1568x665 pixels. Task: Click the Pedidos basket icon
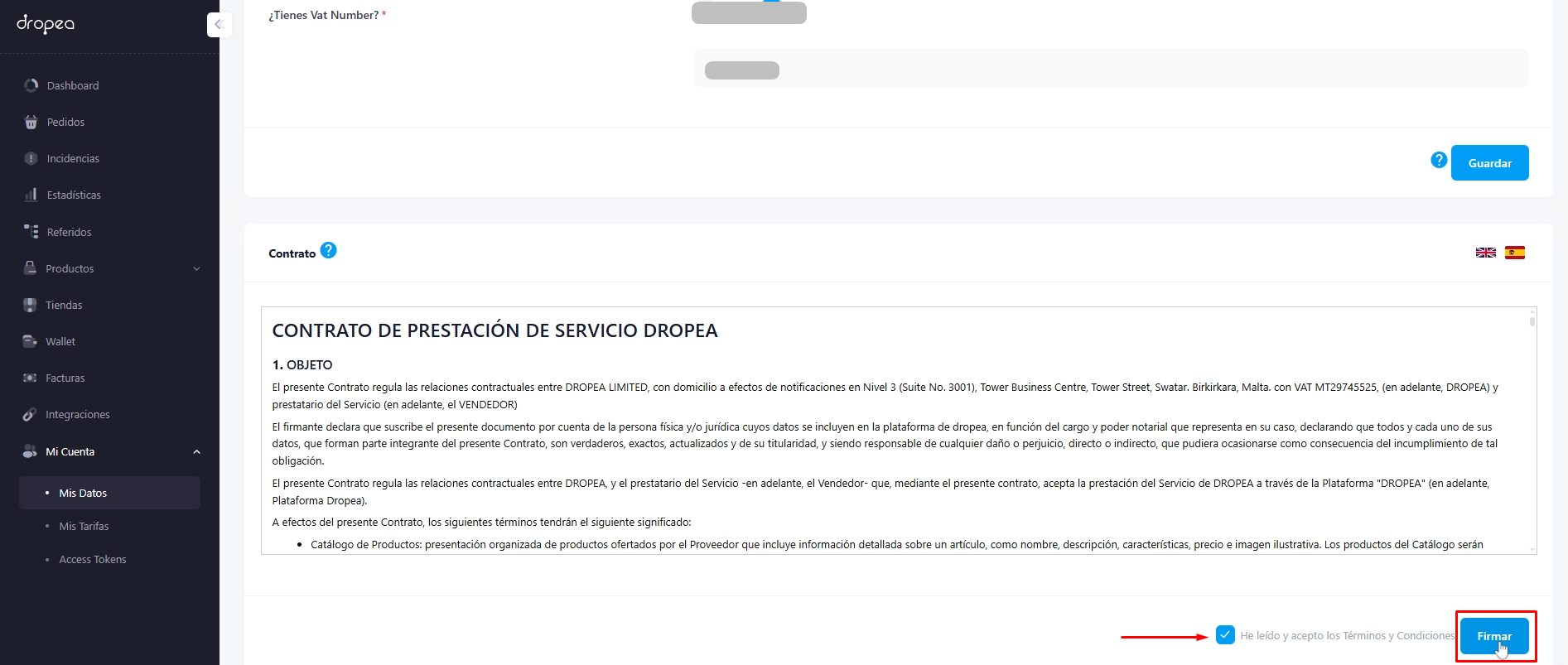[31, 122]
